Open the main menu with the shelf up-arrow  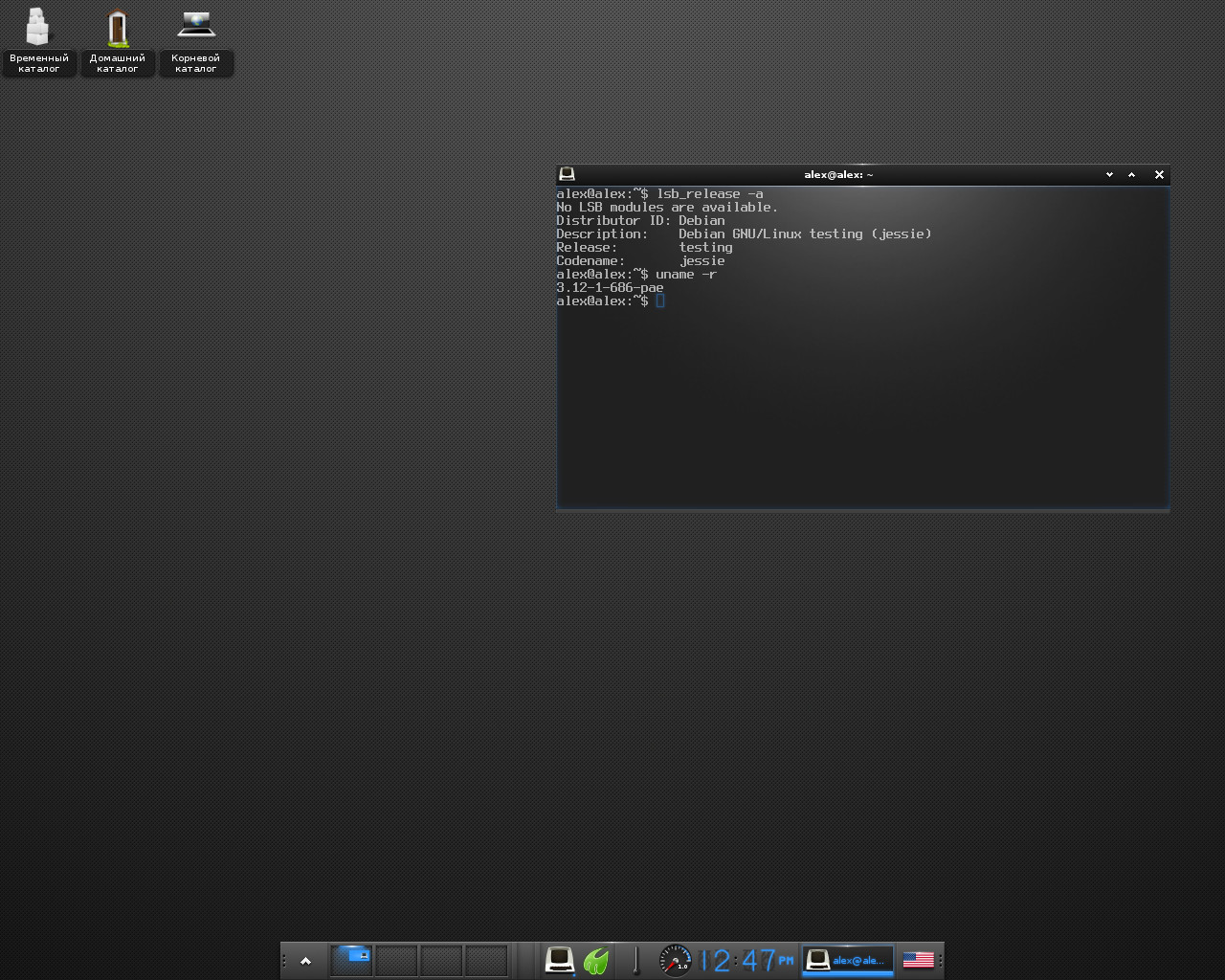pos(305,961)
